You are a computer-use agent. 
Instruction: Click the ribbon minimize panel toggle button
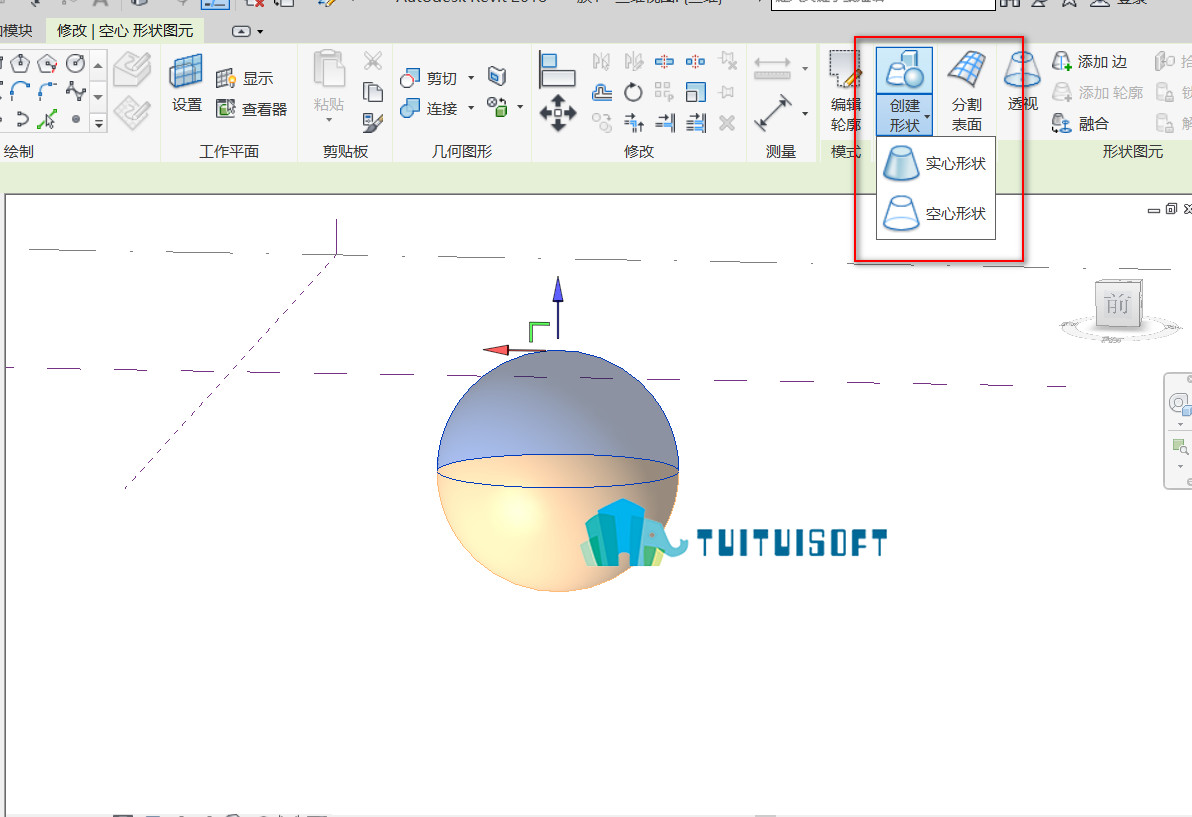click(241, 31)
